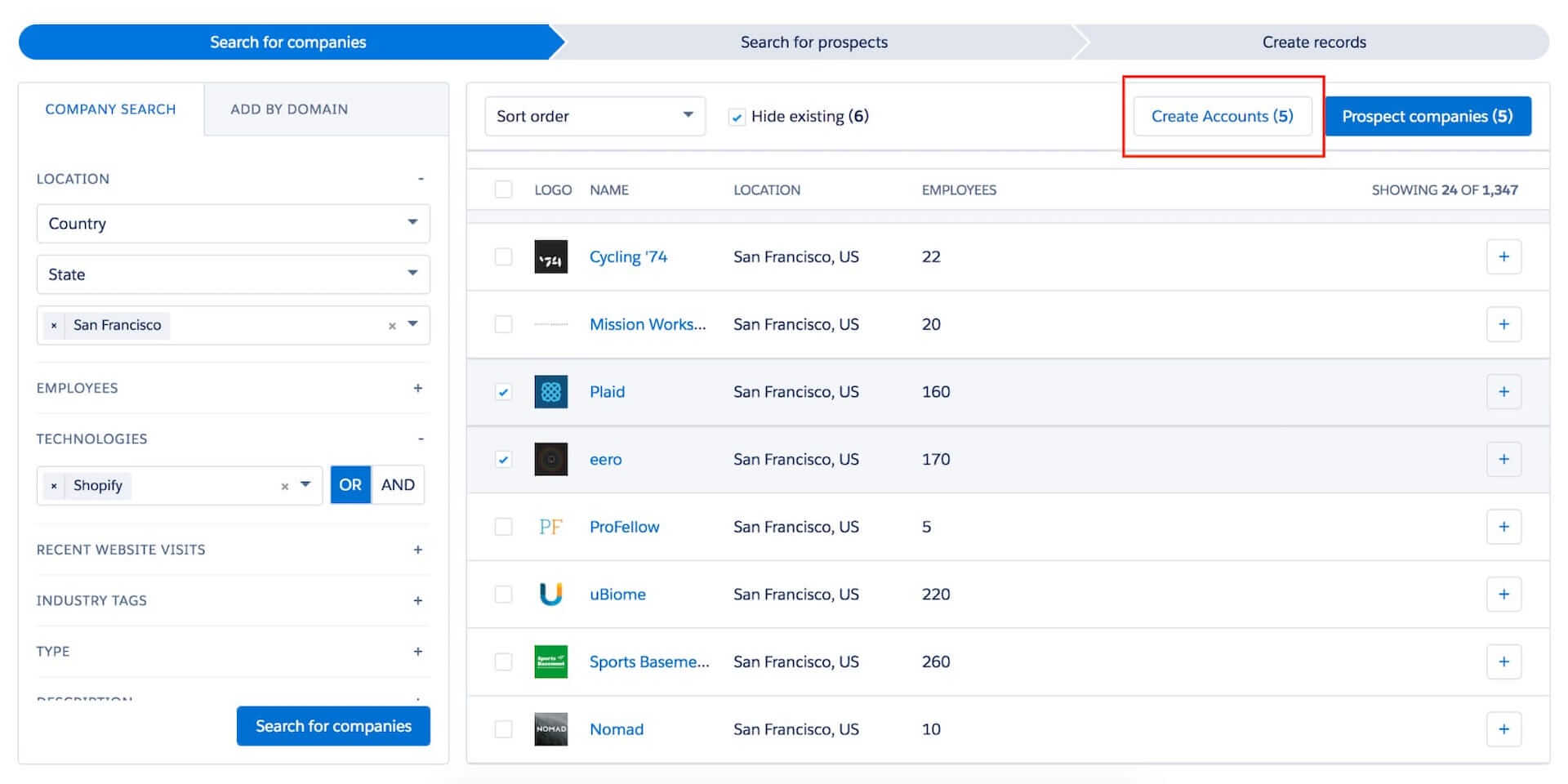The height and width of the screenshot is (784, 1568).
Task: Click the add icon for Cycling '74
Action: 1503,257
